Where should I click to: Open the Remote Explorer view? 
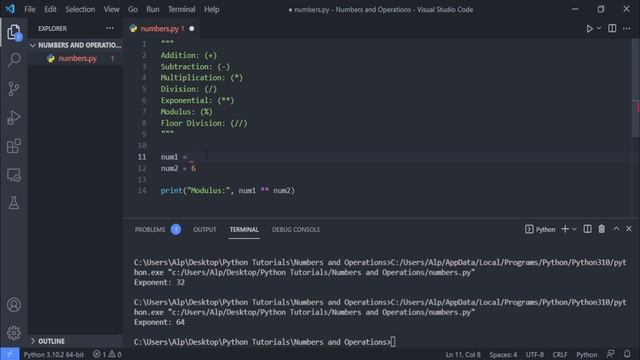coord(14,175)
